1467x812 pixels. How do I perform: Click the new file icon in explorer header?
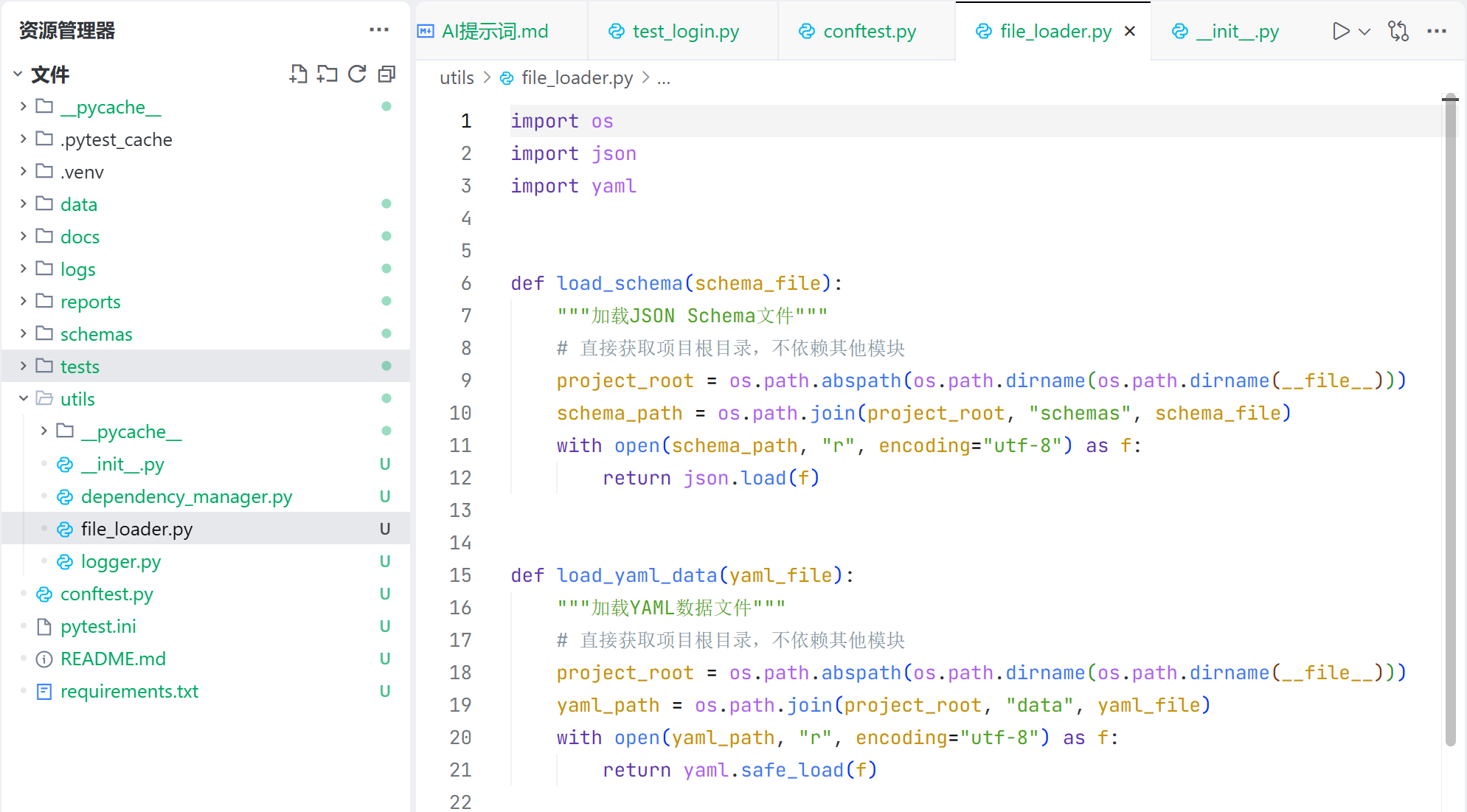(x=298, y=74)
